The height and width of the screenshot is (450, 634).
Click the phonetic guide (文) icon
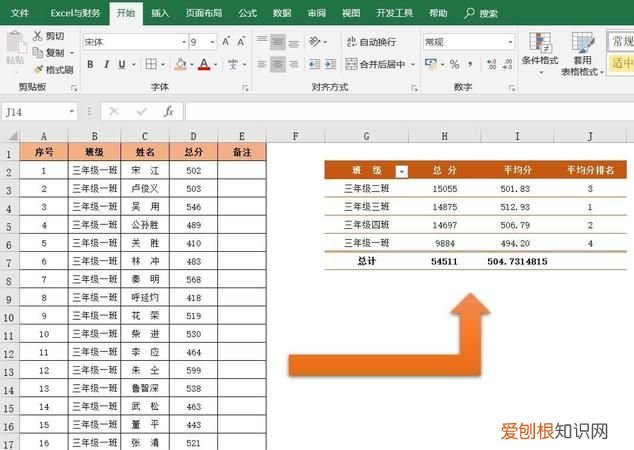click(x=233, y=64)
